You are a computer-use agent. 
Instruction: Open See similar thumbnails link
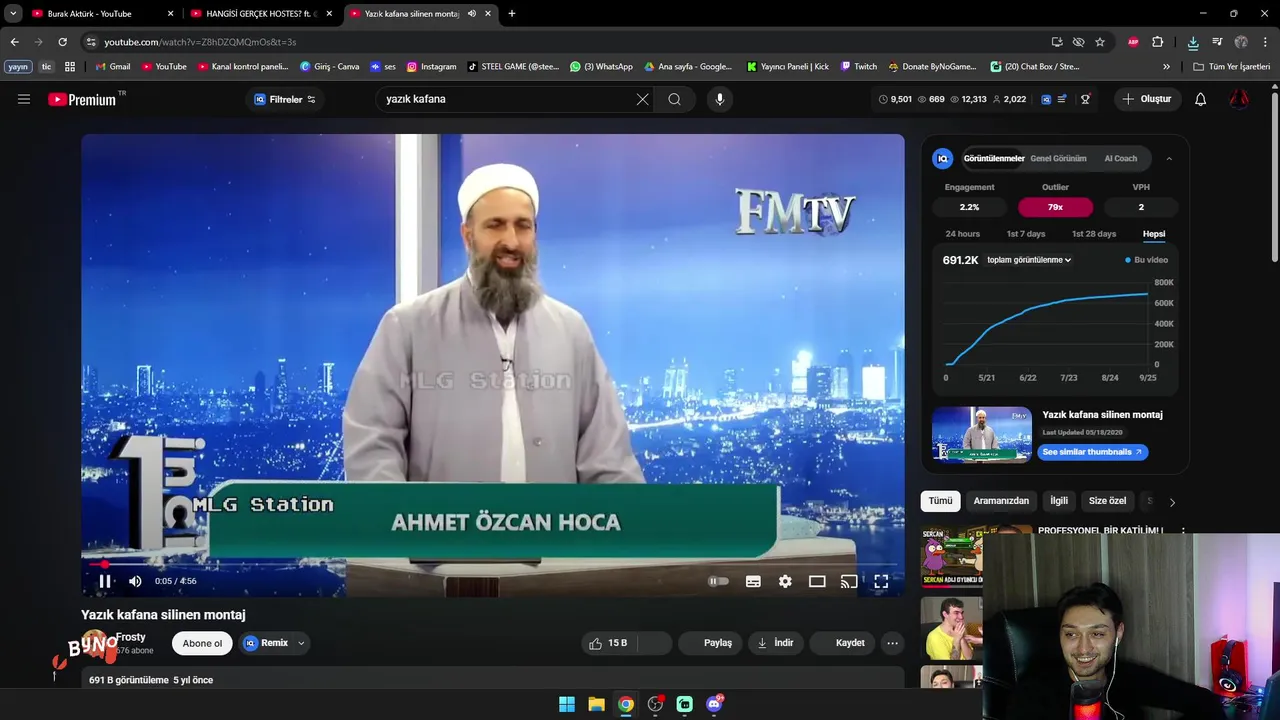[1092, 452]
